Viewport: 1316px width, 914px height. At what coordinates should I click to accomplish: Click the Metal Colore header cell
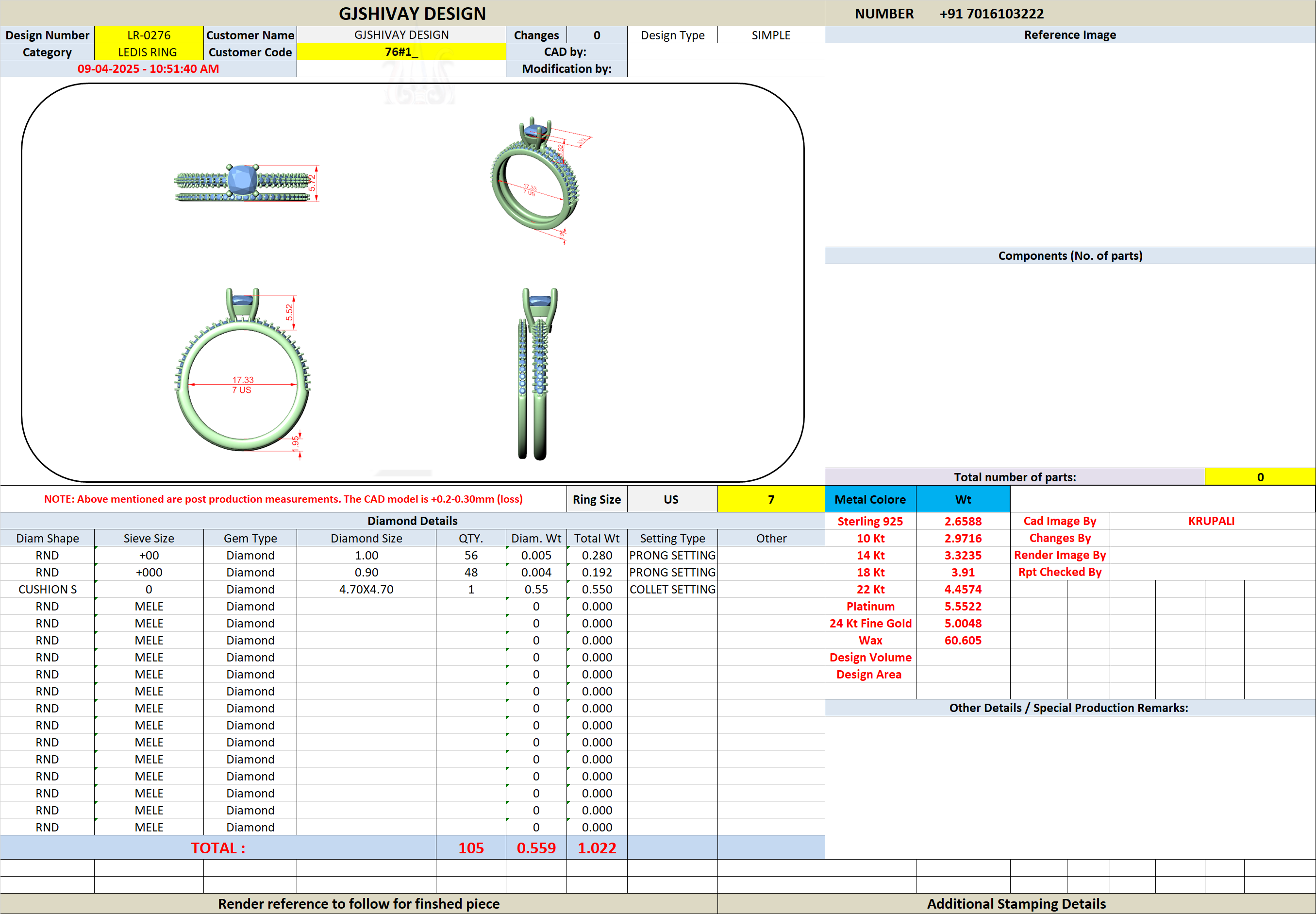(x=870, y=499)
